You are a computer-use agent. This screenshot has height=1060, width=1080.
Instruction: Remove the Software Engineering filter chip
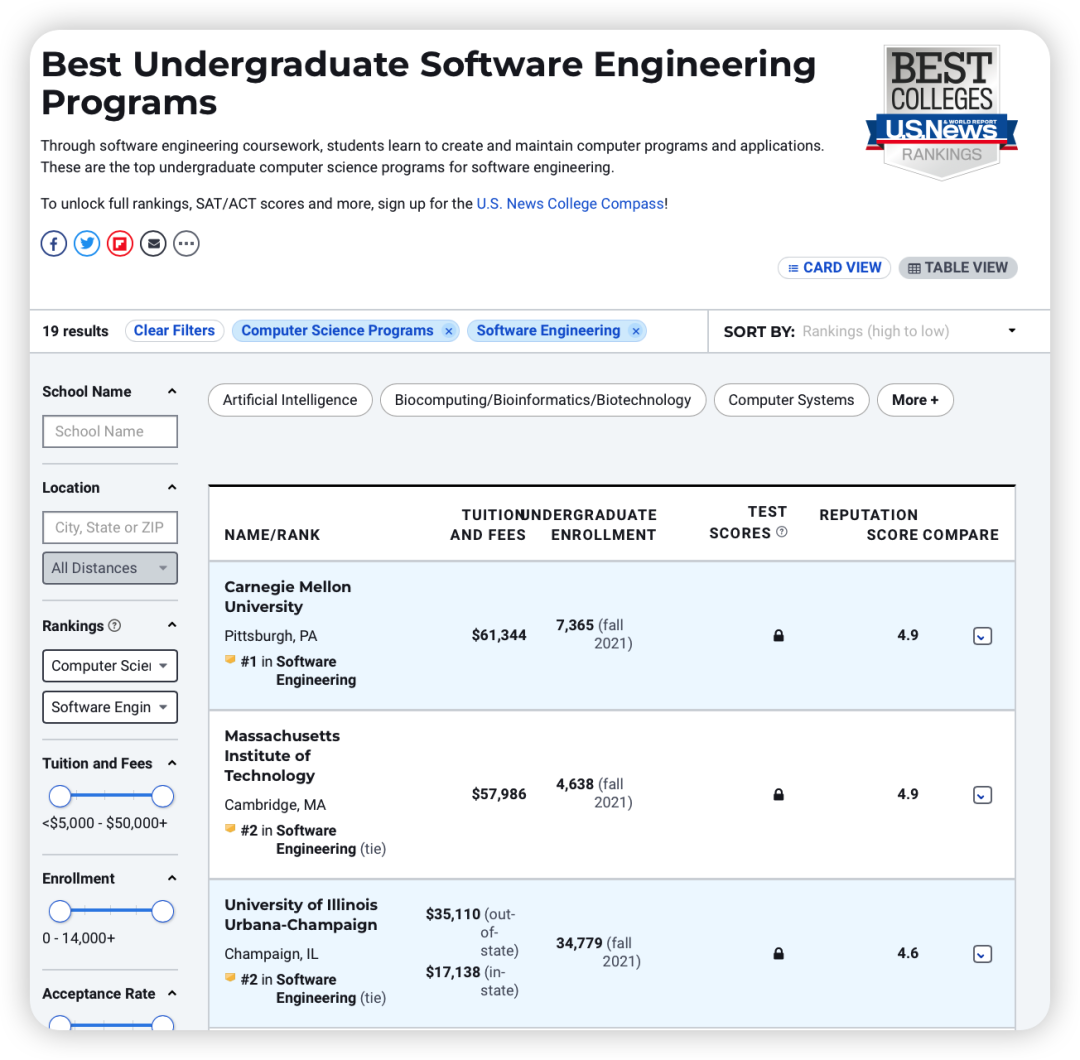[636, 331]
